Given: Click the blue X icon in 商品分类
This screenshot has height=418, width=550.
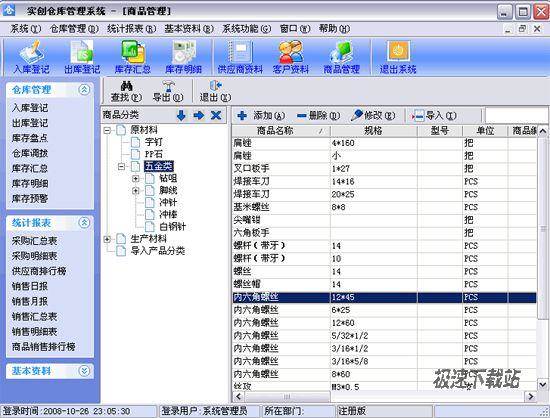Looking at the screenshot, I should click(x=216, y=115).
